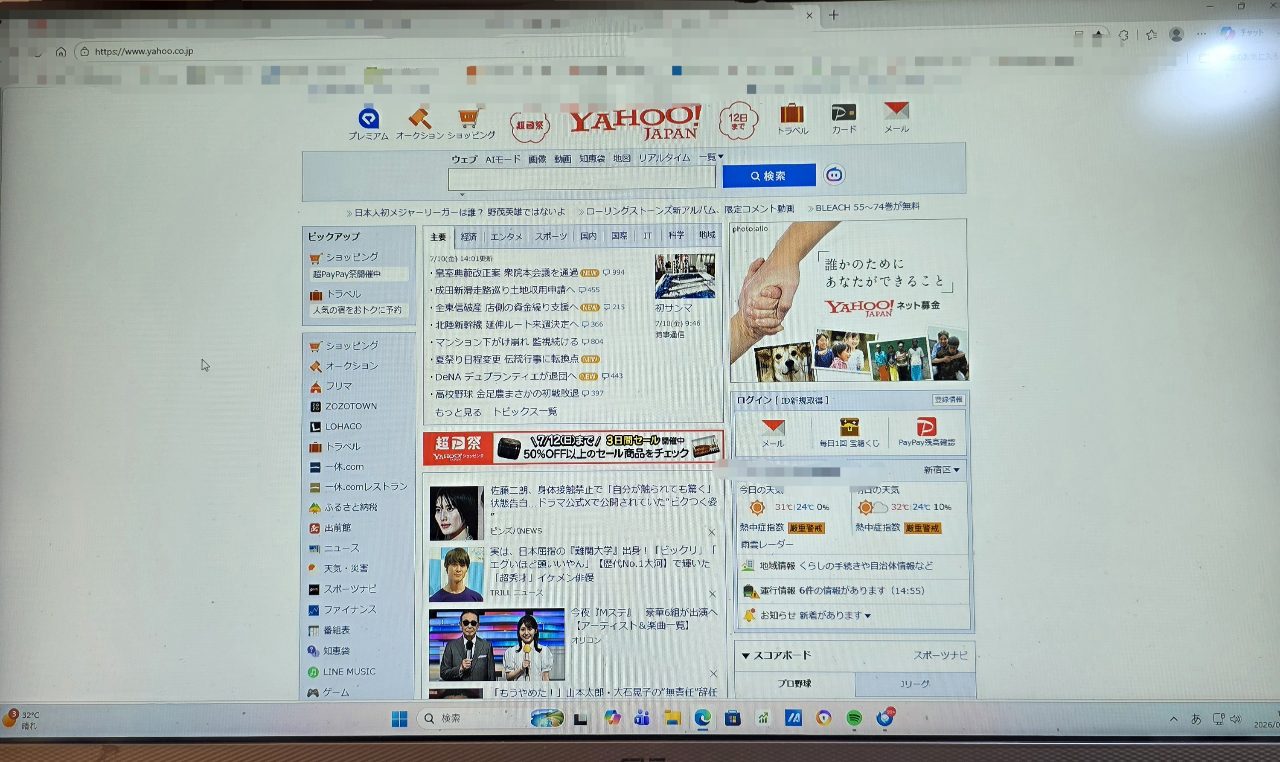The width and height of the screenshot is (1280, 762).
Task: Switch to the Jリーグ scoreboard tab
Action: click(915, 684)
